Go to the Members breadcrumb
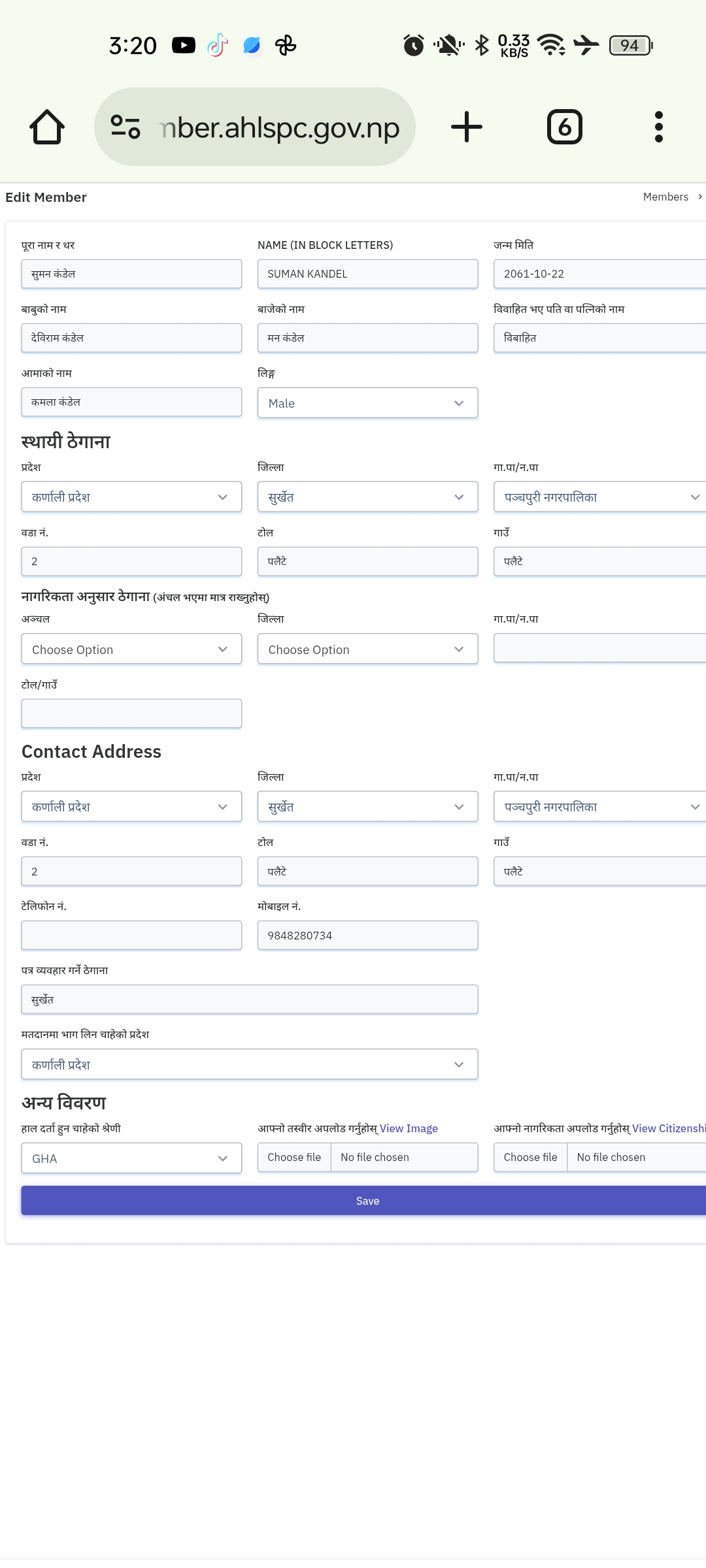The width and height of the screenshot is (706, 1568). tap(665, 197)
